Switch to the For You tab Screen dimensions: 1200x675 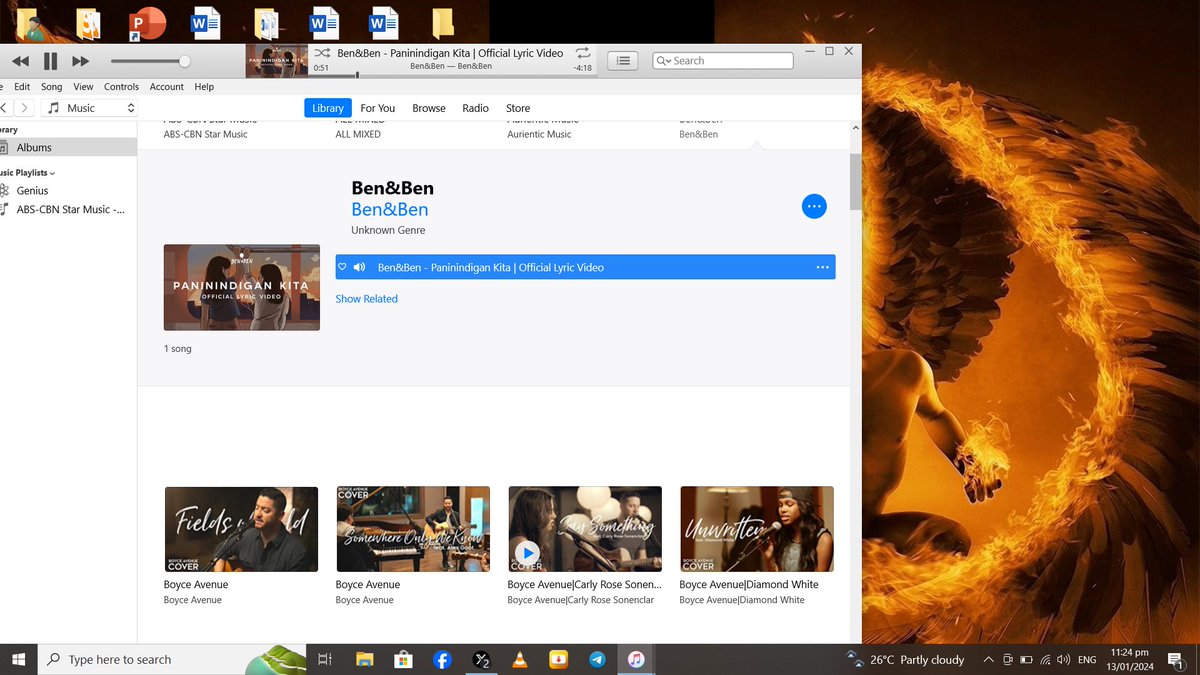tap(378, 108)
